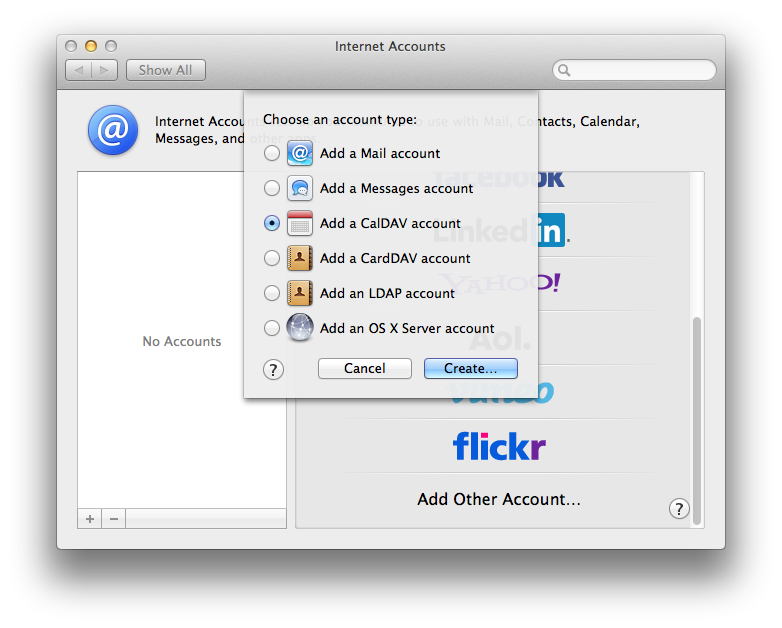This screenshot has width=782, height=628.
Task: Click the LDAP address book icon
Action: pyautogui.click(x=300, y=293)
